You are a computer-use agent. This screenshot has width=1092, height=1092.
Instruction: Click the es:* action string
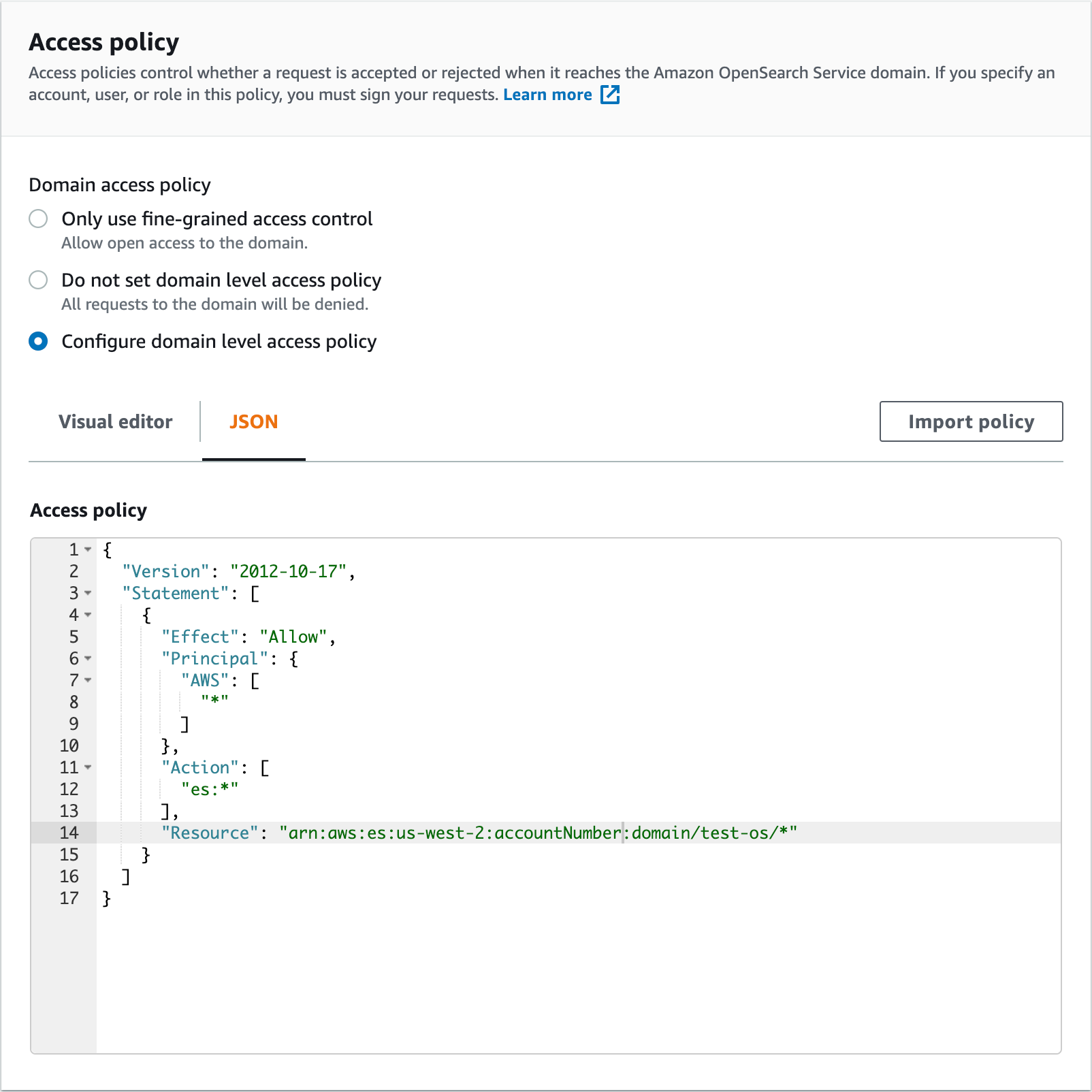point(209,788)
